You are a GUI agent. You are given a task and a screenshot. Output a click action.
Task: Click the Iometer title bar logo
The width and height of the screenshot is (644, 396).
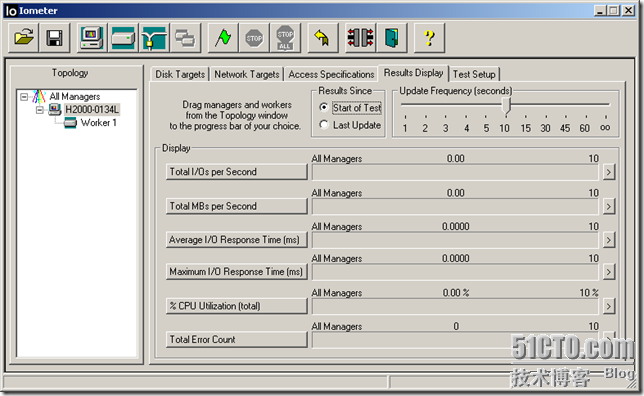(11, 11)
